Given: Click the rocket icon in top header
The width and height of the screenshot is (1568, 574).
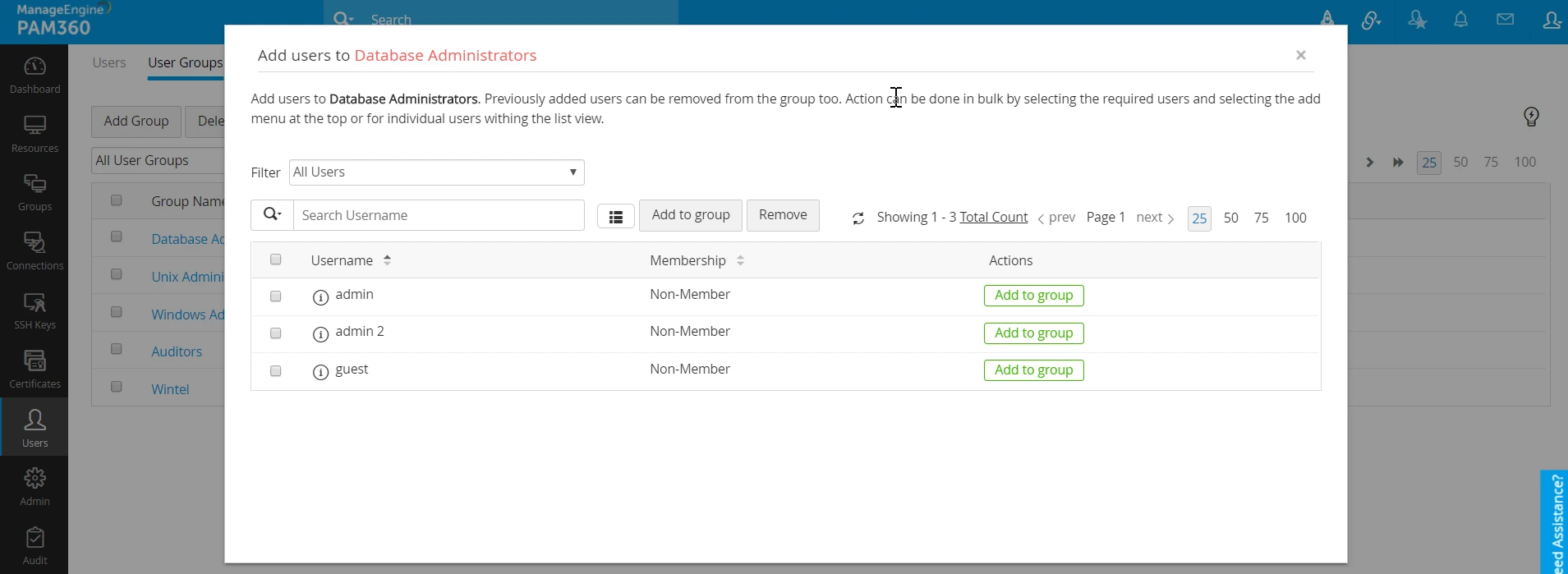Looking at the screenshot, I should pyautogui.click(x=1327, y=18).
